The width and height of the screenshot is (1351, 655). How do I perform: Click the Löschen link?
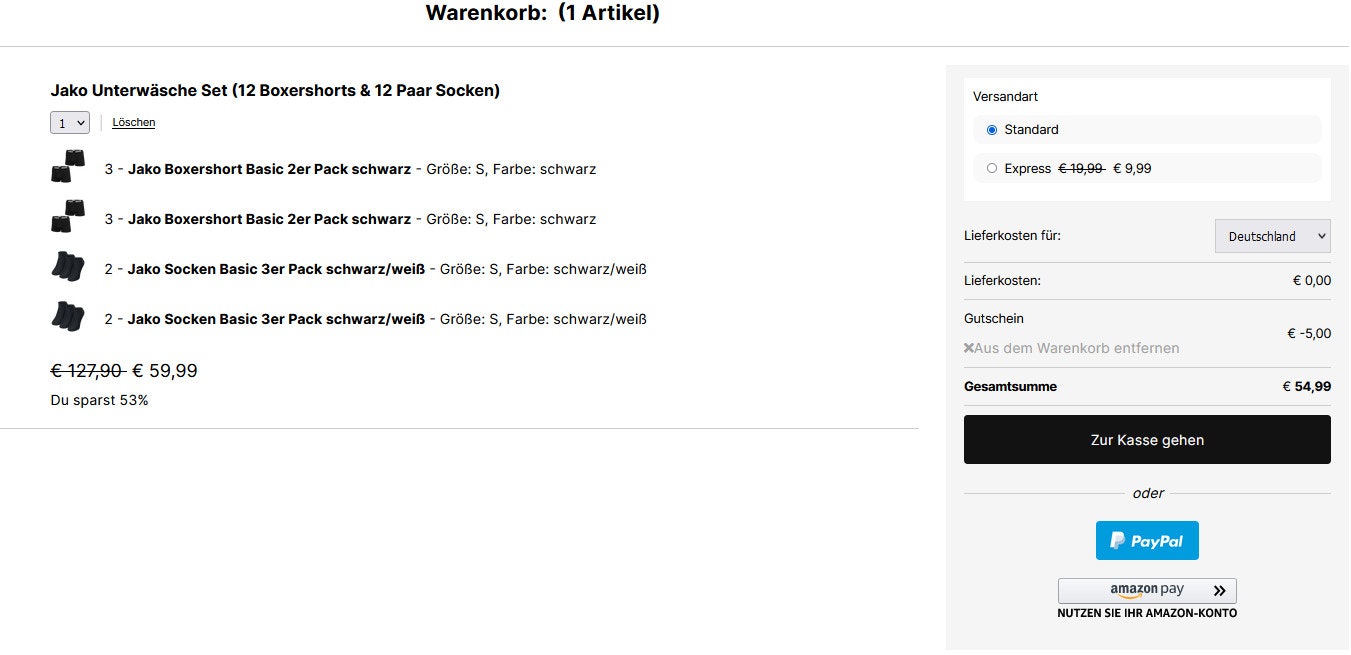tap(133, 123)
